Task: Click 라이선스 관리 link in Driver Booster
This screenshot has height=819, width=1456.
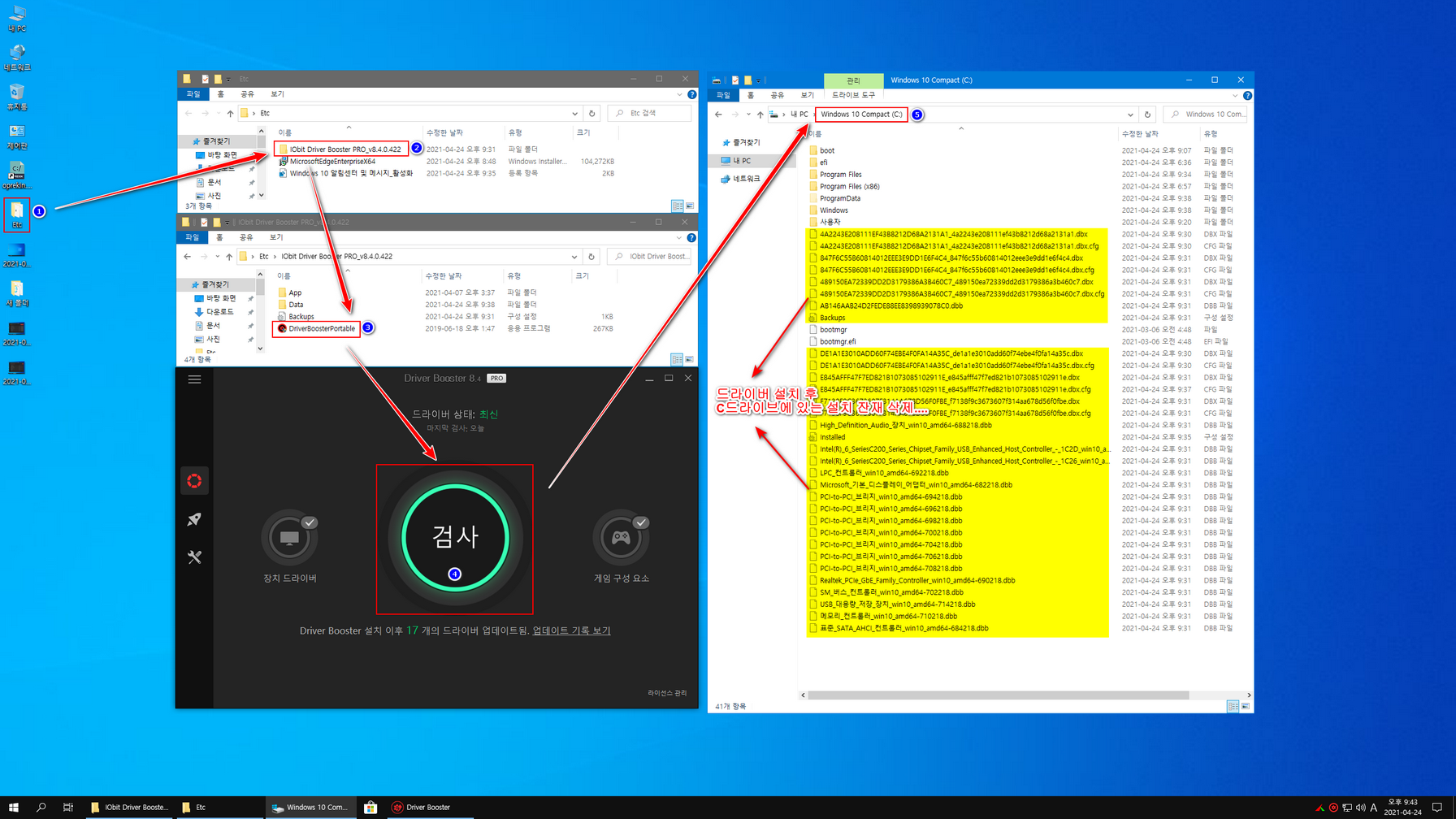Action: pyautogui.click(x=667, y=693)
